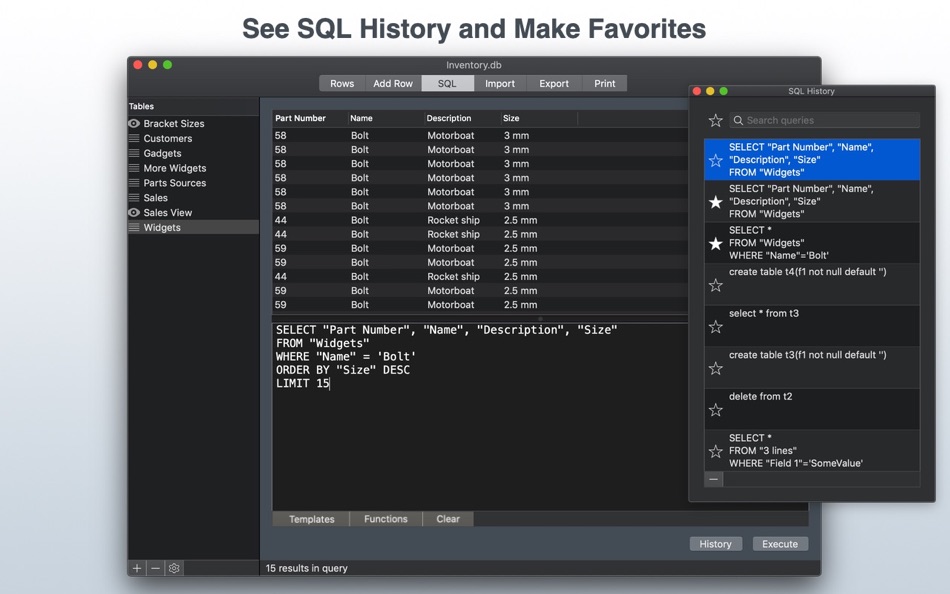The width and height of the screenshot is (950, 594).
Task: Star the create table t4 query
Action: coord(716,285)
